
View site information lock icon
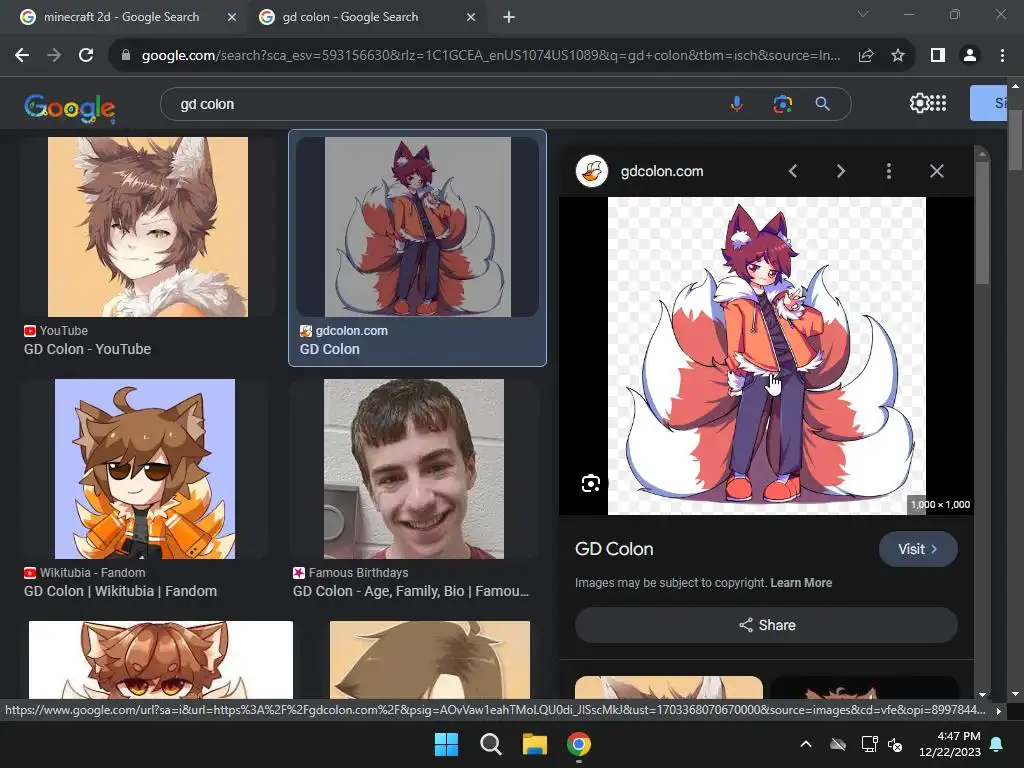pos(126,56)
